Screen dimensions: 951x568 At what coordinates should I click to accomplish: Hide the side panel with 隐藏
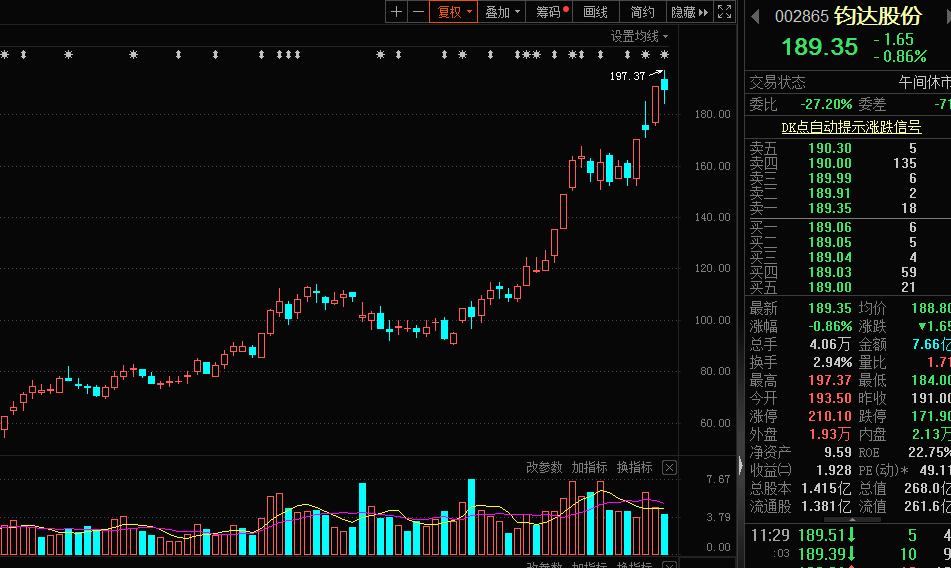[688, 12]
